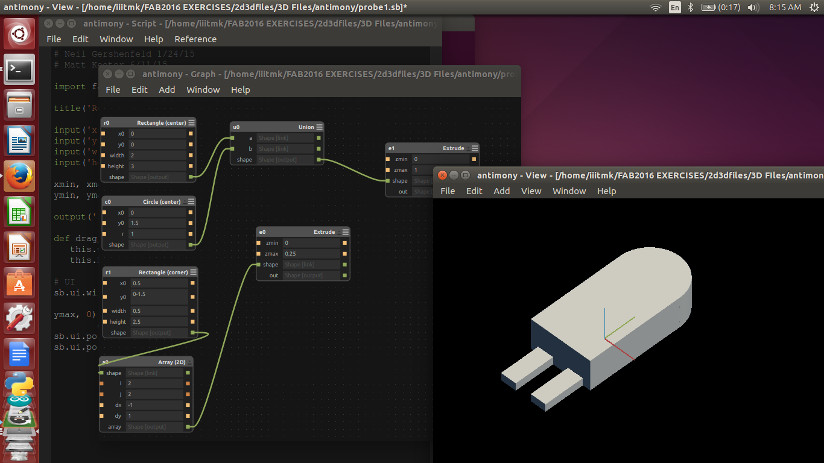Launch LibreOffice Writer from dock
The height and width of the screenshot is (463, 824).
(x=19, y=141)
